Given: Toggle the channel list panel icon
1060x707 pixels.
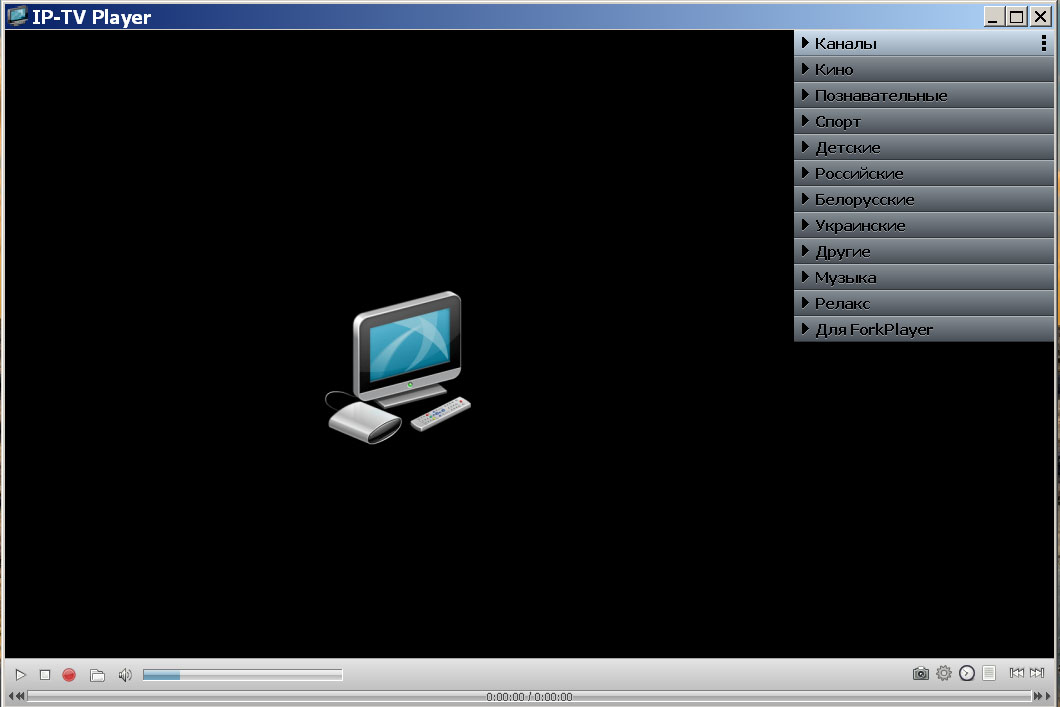Looking at the screenshot, I should point(989,673).
